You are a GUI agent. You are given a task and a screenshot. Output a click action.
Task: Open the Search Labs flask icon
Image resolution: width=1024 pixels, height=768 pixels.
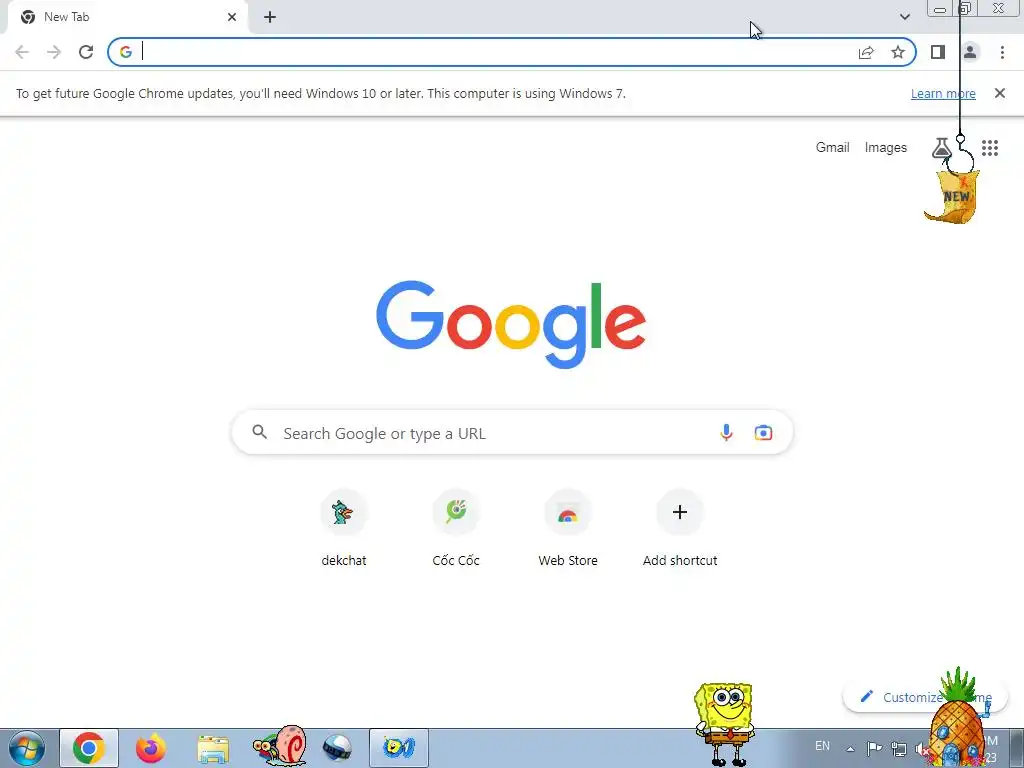pos(941,148)
